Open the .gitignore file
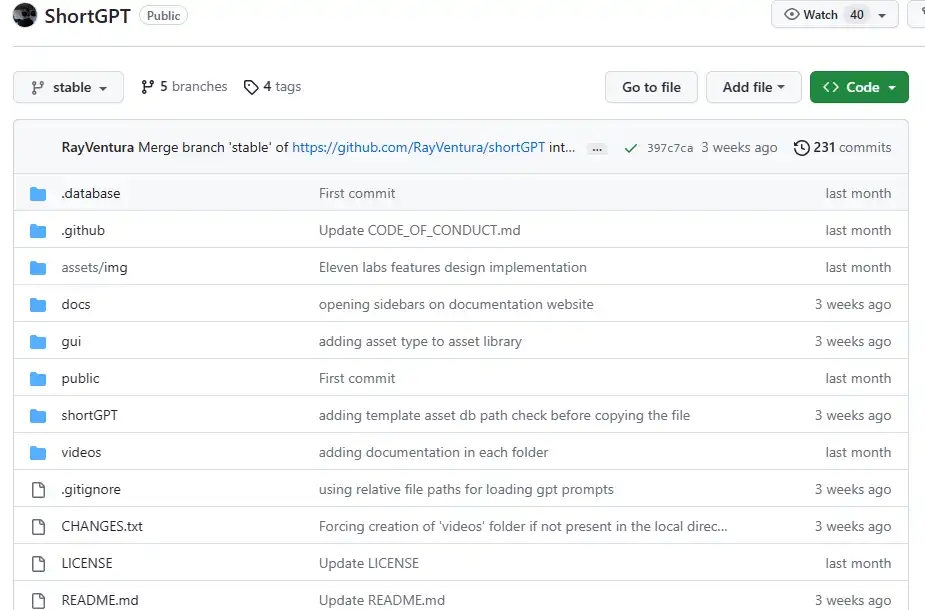The height and width of the screenshot is (610, 925). coord(91,490)
